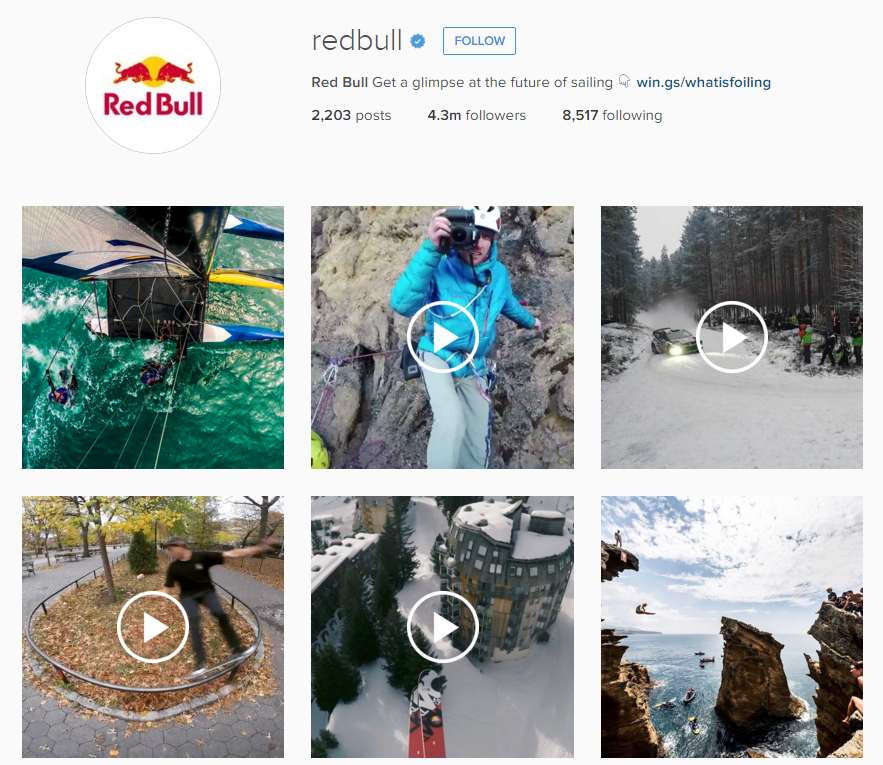Open the Red Bull profile picture

tap(153, 86)
